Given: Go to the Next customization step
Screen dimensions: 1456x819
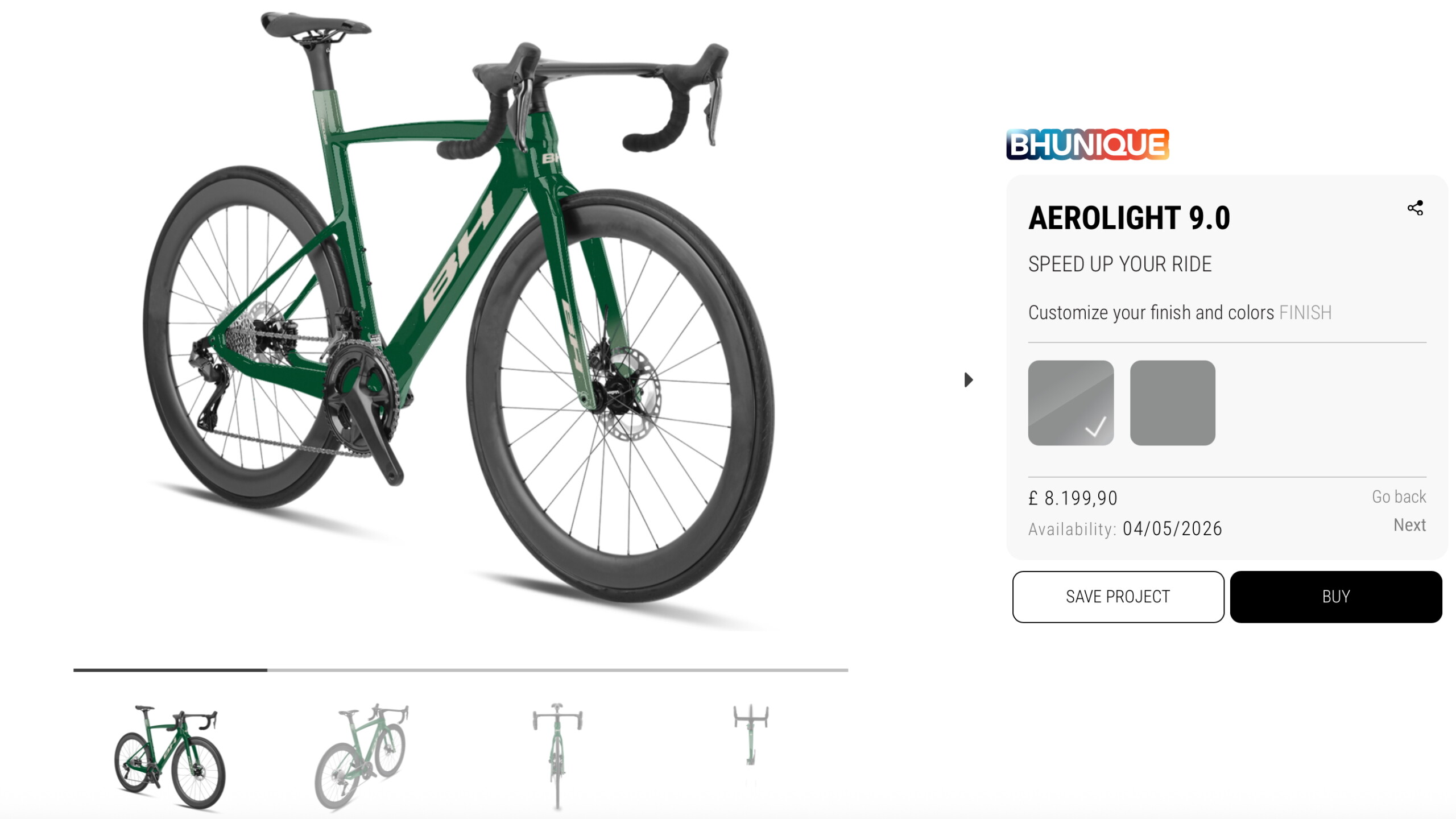Looking at the screenshot, I should pyautogui.click(x=1409, y=525).
